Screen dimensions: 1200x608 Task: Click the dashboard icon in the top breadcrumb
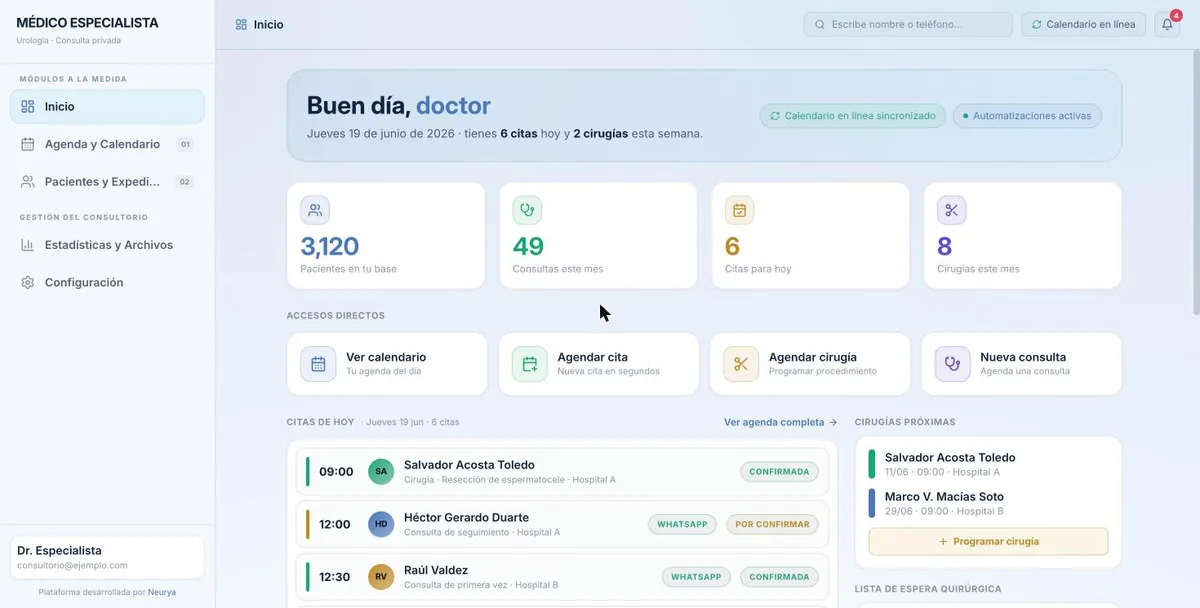[241, 24]
